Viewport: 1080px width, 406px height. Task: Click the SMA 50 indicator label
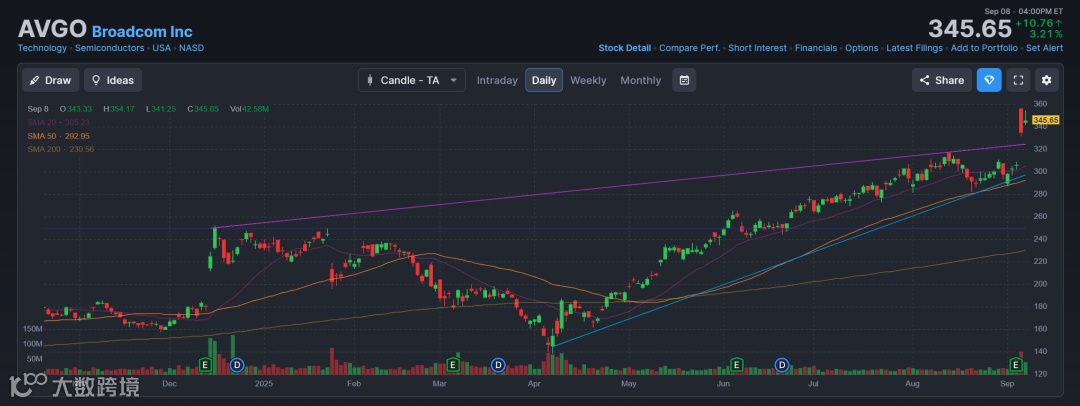59,136
